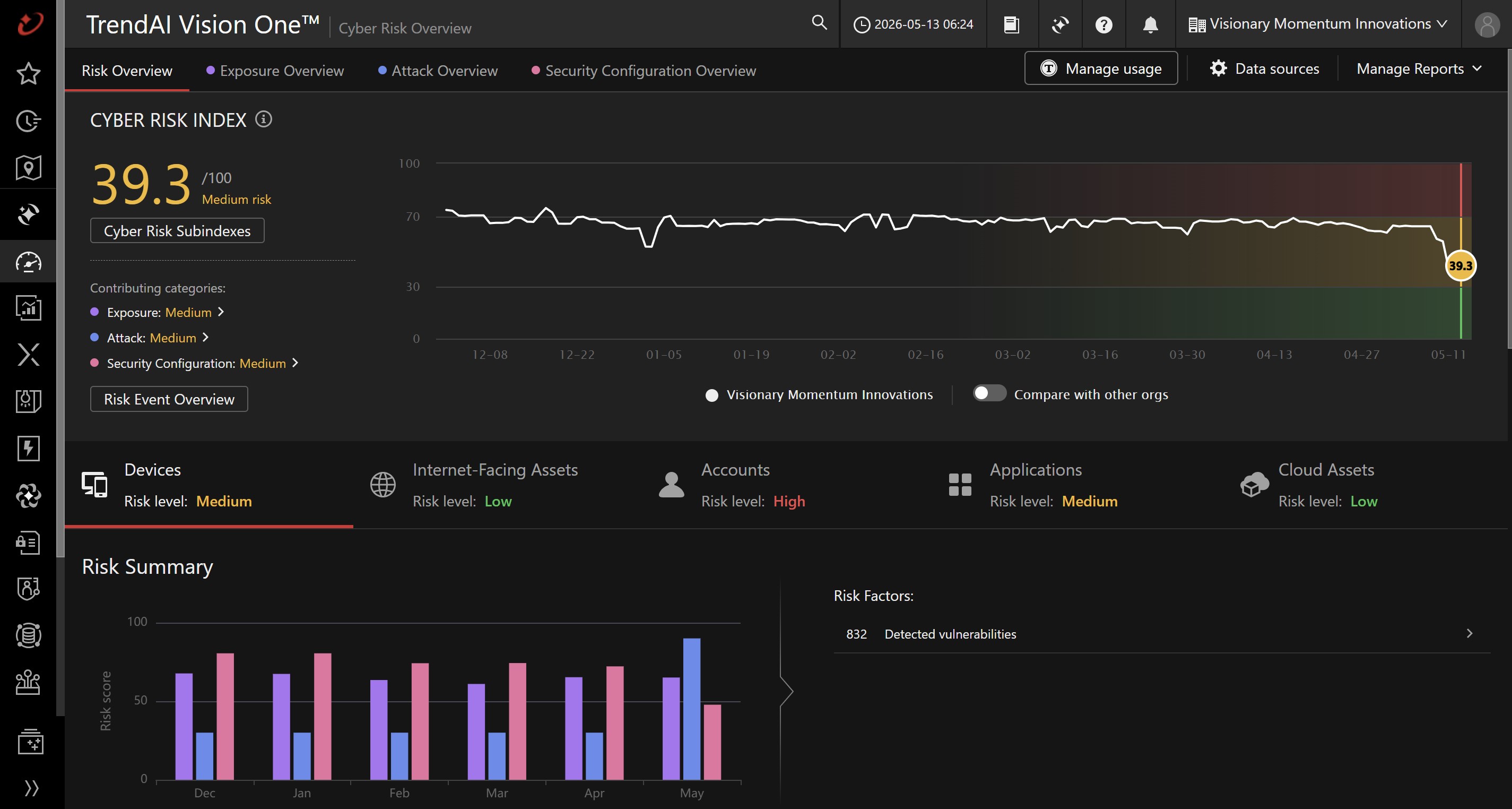Viewport: 1512px width, 809px height.
Task: Open the AI companion sparkle icon in header
Action: [1060, 24]
